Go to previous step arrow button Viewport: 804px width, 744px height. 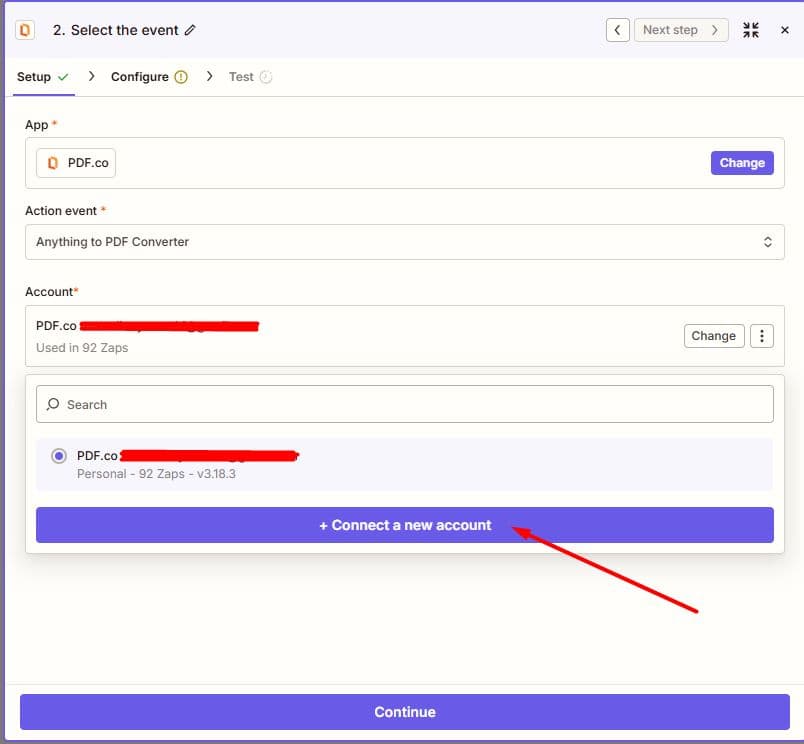click(x=617, y=30)
